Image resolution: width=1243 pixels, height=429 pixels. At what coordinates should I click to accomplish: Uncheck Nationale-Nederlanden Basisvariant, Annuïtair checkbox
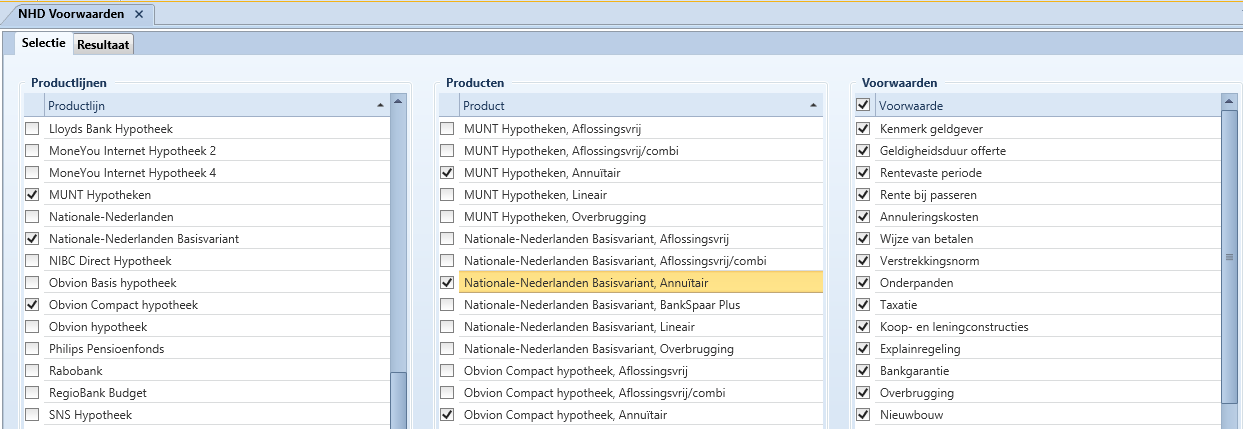tap(447, 283)
